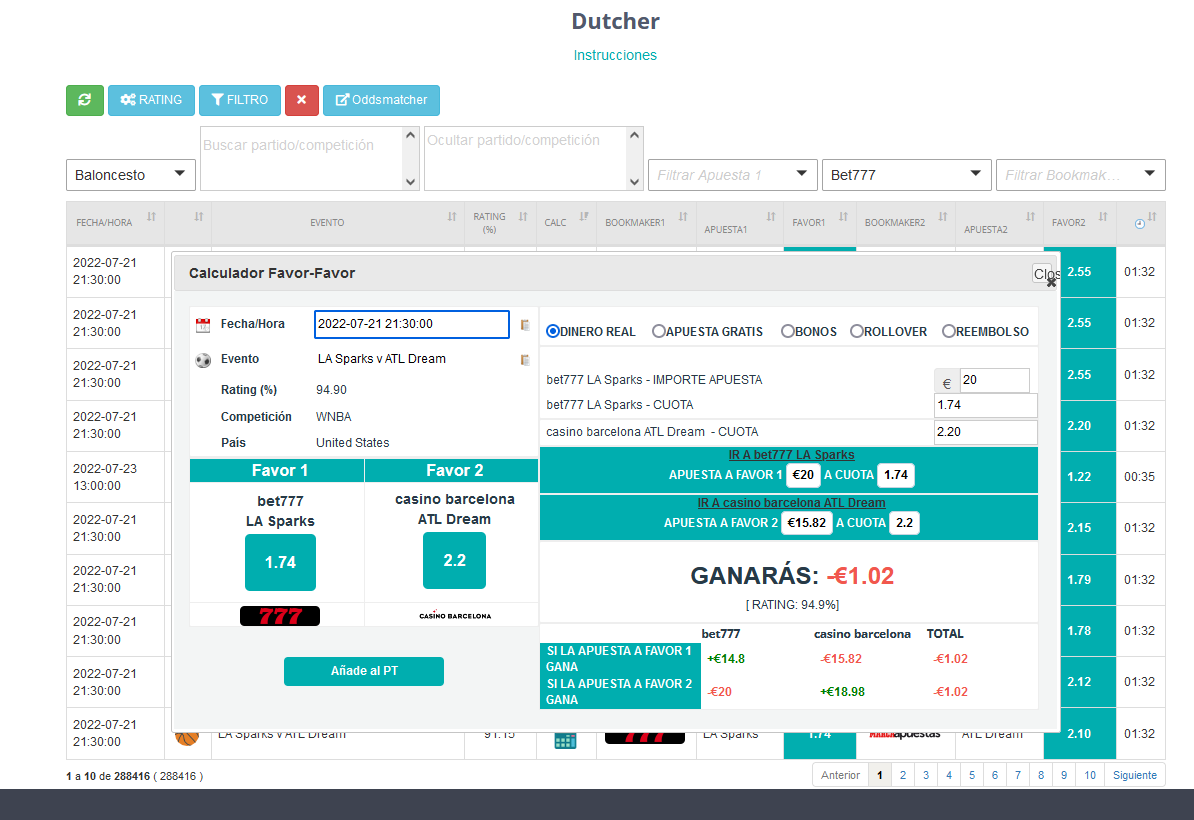Click the FILTRO button
Viewport: 1194px width, 820px height.
[x=240, y=100]
